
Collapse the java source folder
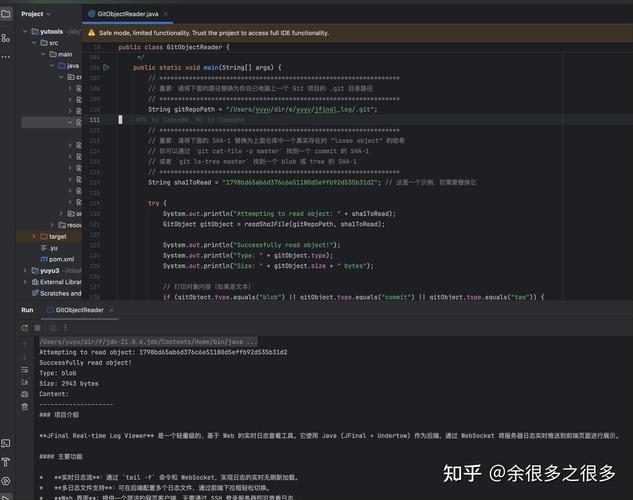(x=52, y=65)
